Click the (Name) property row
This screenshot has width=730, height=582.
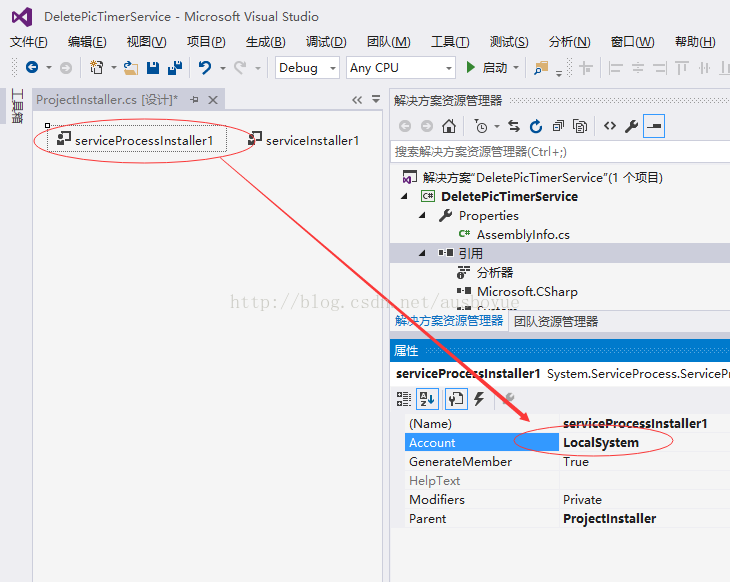coord(568,424)
